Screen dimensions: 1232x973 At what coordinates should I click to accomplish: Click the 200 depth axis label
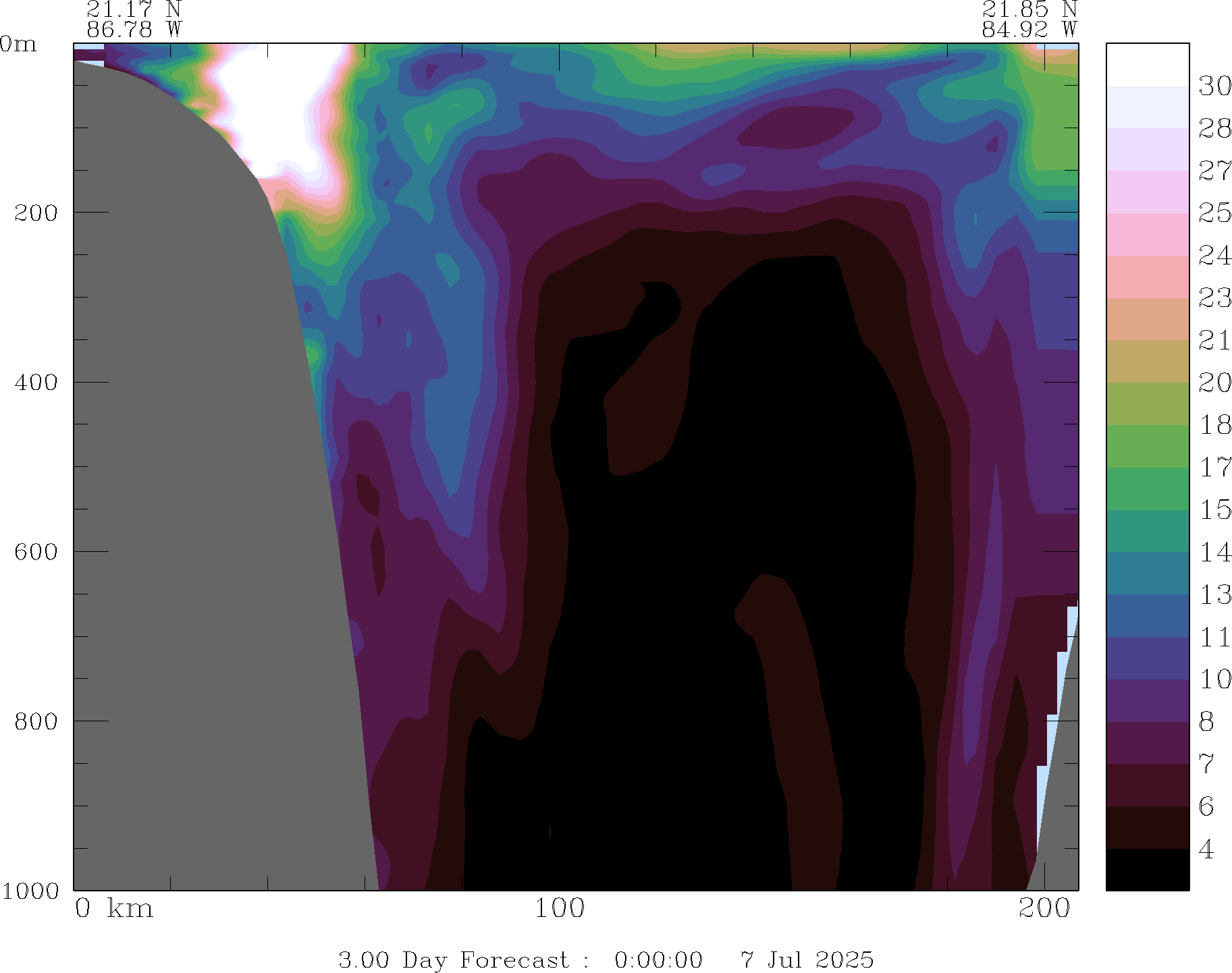click(36, 213)
